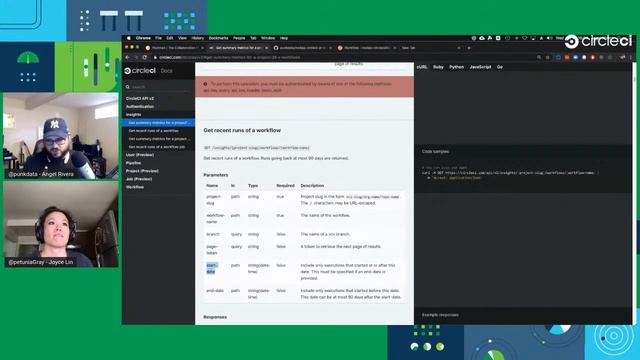Collapse the Insights sidebar section
This screenshot has height=360, width=640.
(133, 115)
